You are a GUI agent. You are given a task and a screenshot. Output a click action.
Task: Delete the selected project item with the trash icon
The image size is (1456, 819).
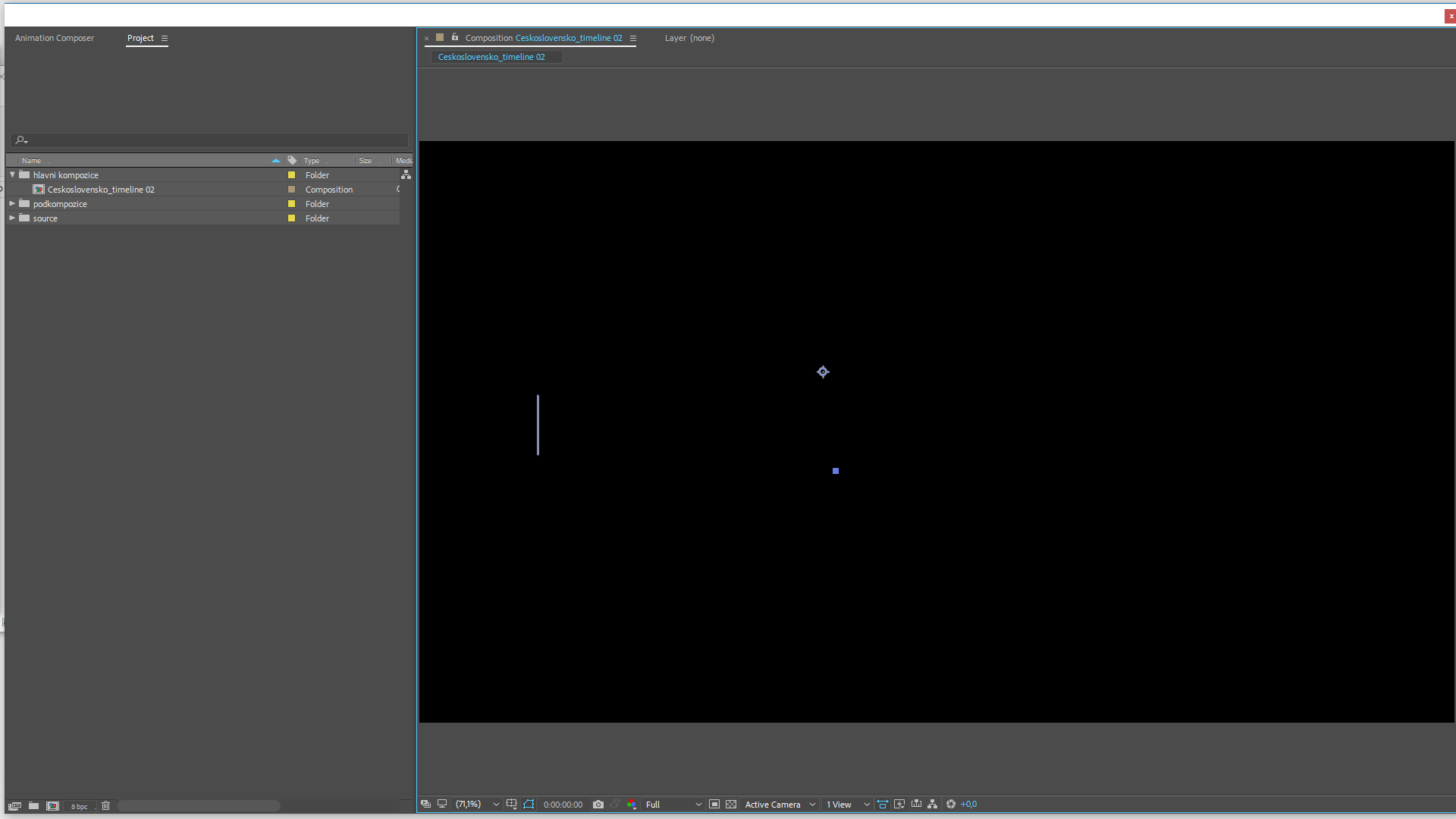[106, 806]
